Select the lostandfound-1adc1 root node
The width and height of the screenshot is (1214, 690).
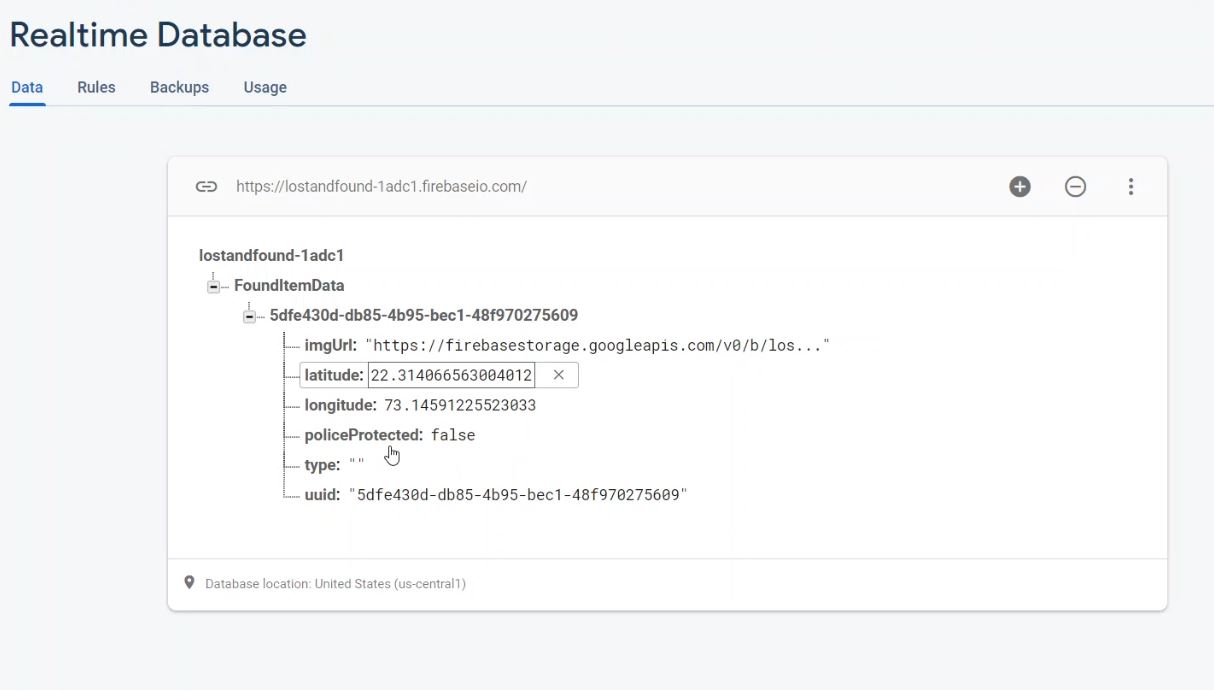click(x=272, y=255)
